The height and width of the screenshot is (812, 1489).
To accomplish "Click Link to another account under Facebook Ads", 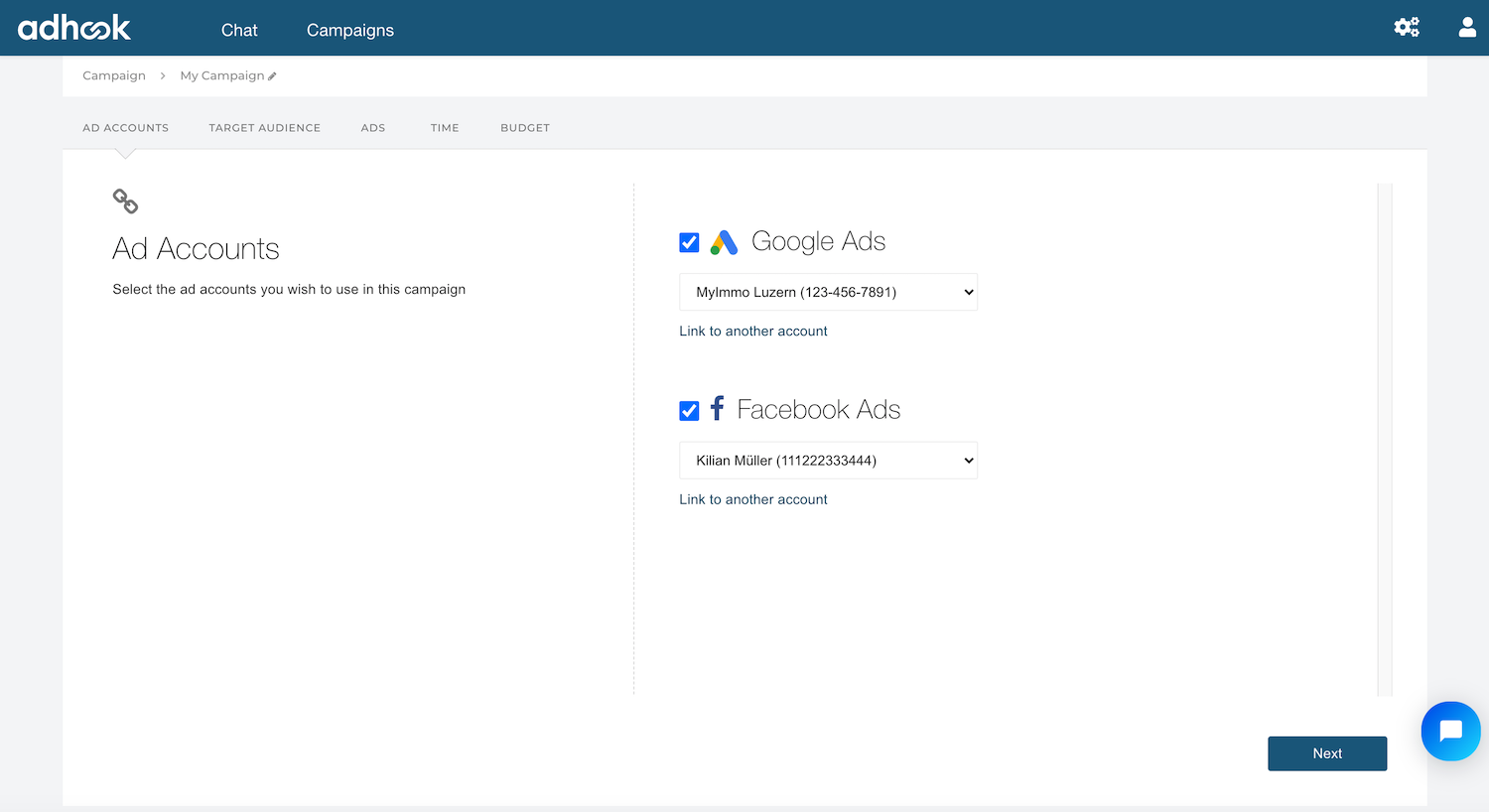I will pos(753,499).
